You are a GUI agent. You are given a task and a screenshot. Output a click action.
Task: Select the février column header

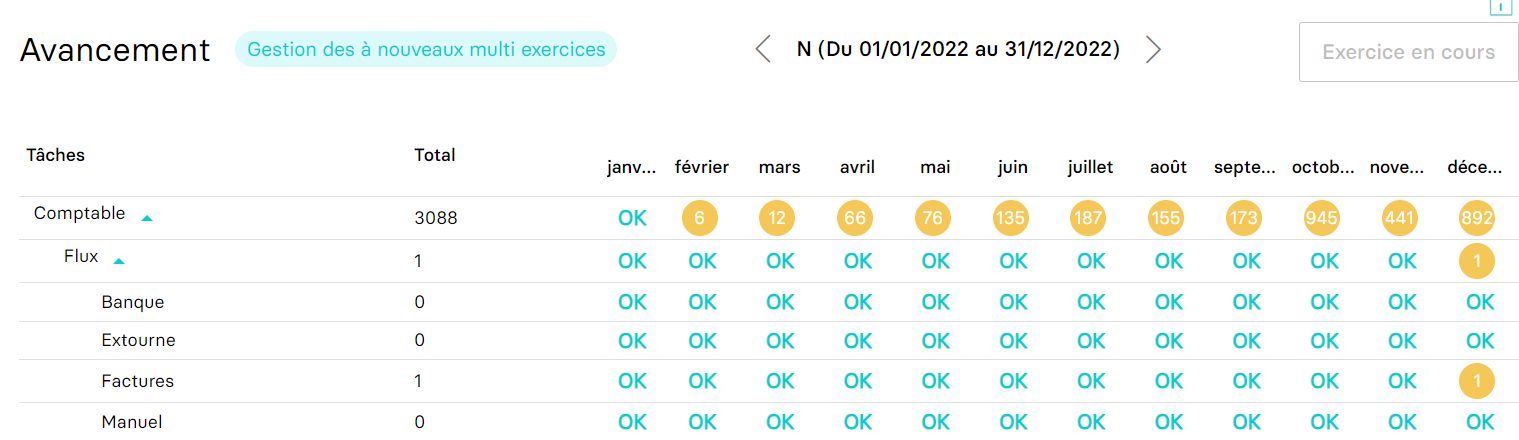point(702,167)
